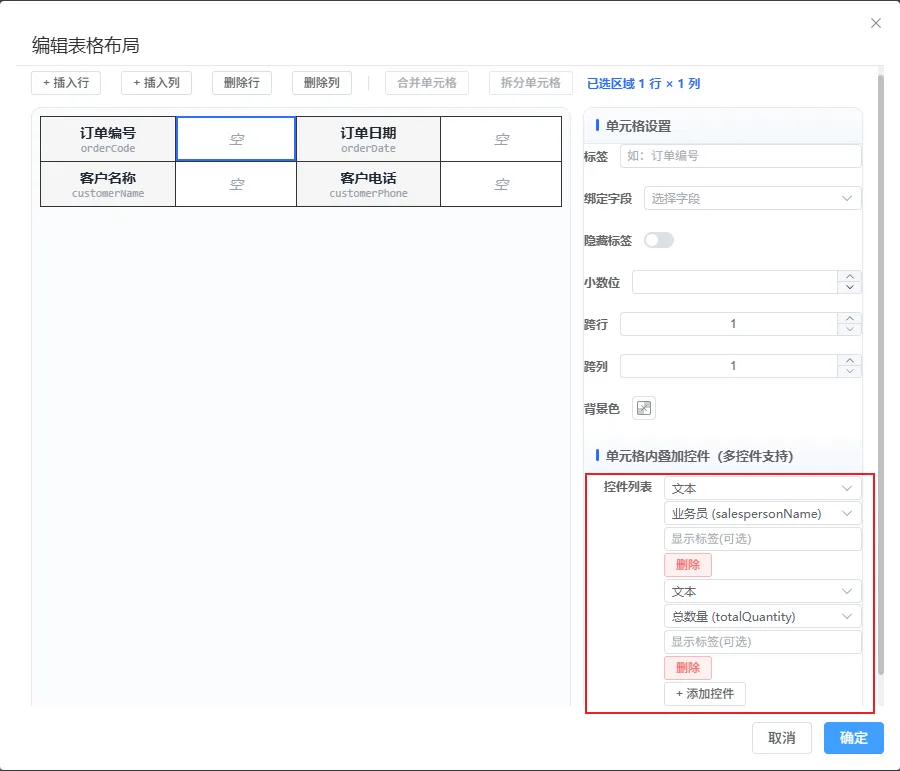
Task: Click the 插入列 button
Action: (156, 83)
